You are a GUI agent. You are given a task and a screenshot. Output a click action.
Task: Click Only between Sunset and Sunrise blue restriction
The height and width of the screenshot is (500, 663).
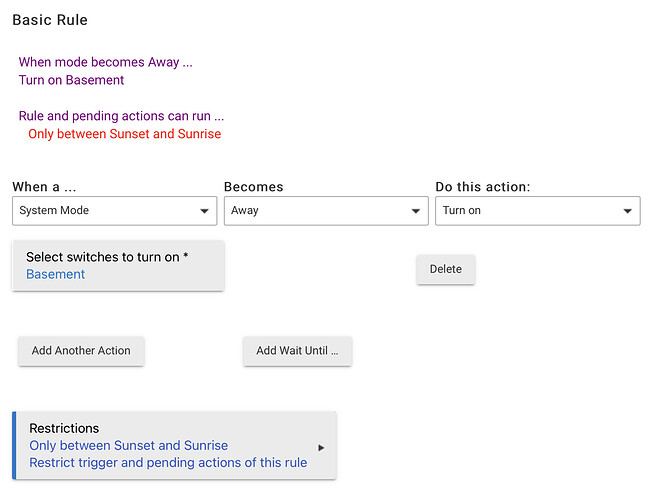(x=129, y=445)
